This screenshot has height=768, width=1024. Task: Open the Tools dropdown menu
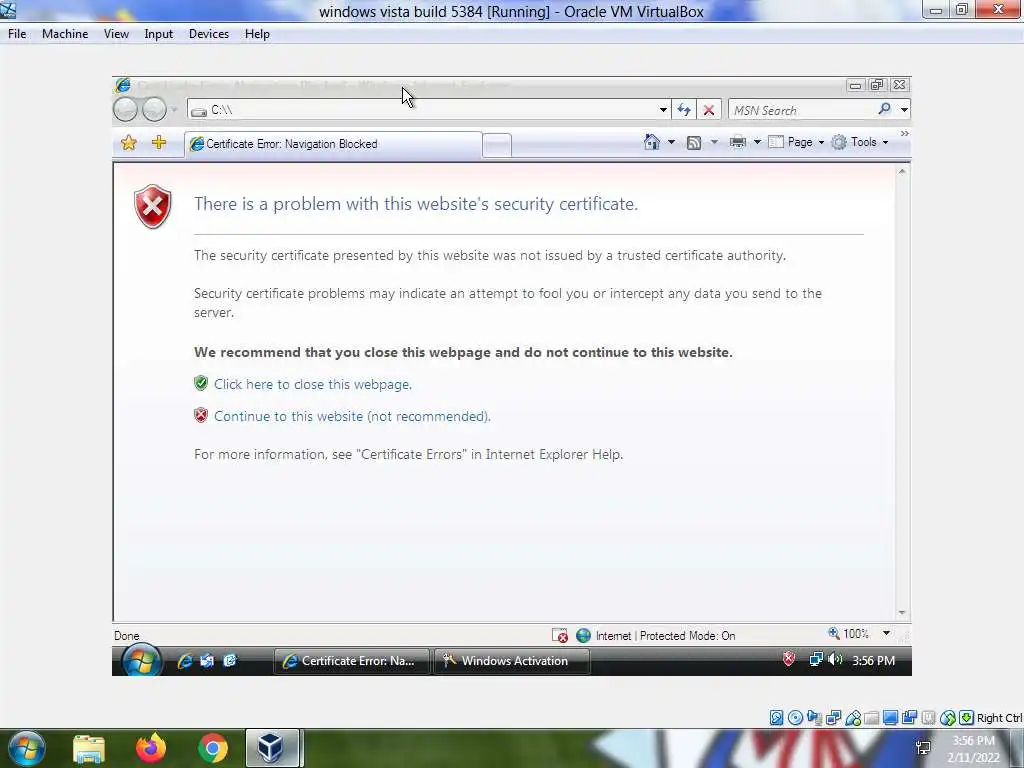pyautogui.click(x=860, y=142)
